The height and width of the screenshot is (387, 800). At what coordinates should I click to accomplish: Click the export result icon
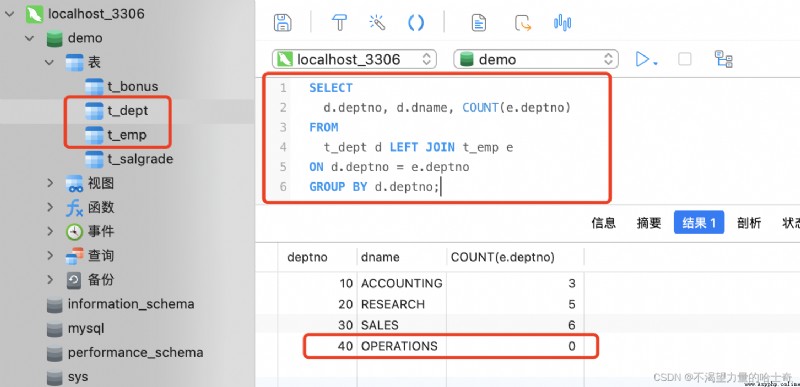(523, 23)
